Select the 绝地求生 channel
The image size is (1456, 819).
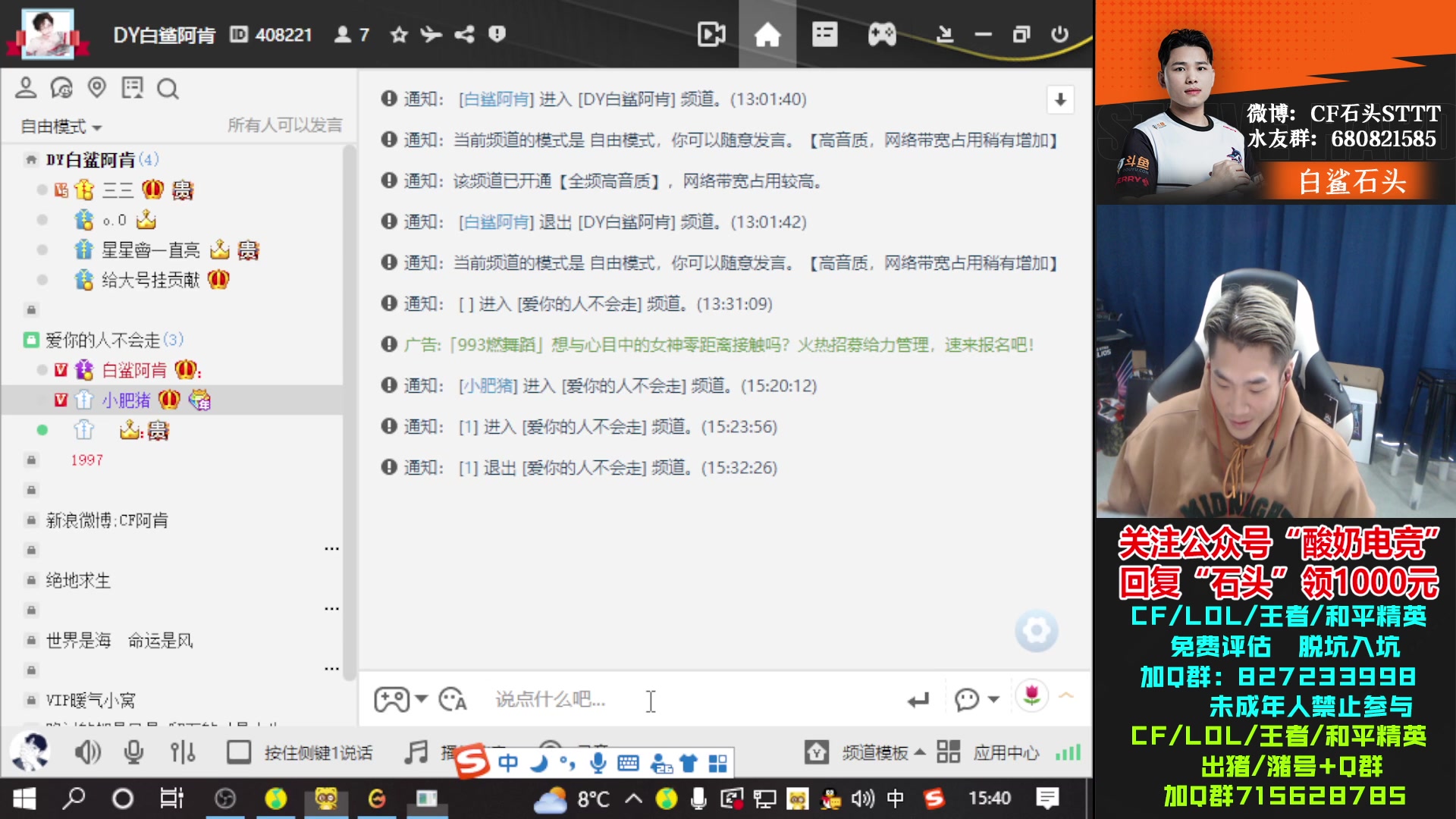(78, 580)
